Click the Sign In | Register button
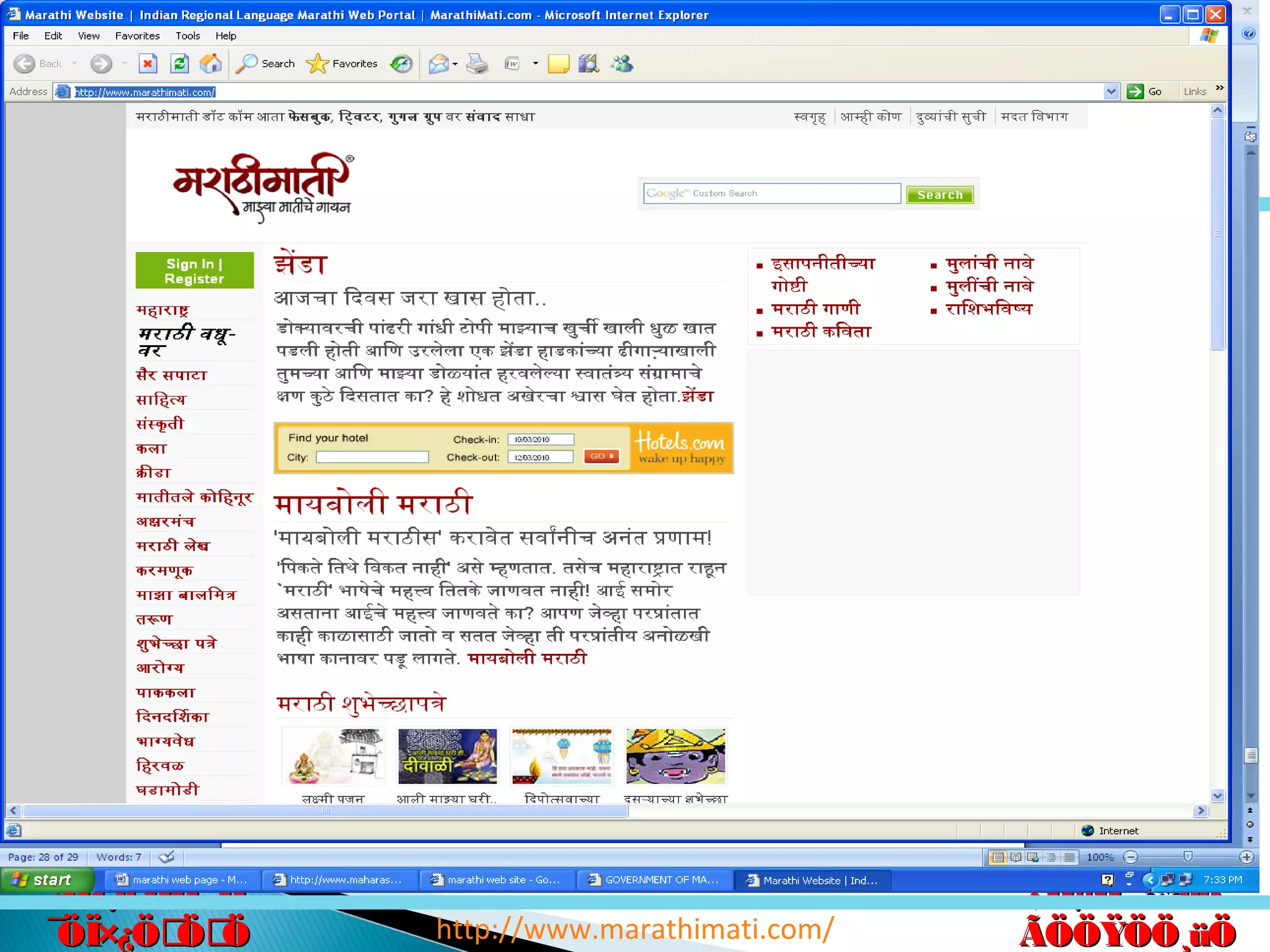This screenshot has height=952, width=1270. click(x=194, y=271)
